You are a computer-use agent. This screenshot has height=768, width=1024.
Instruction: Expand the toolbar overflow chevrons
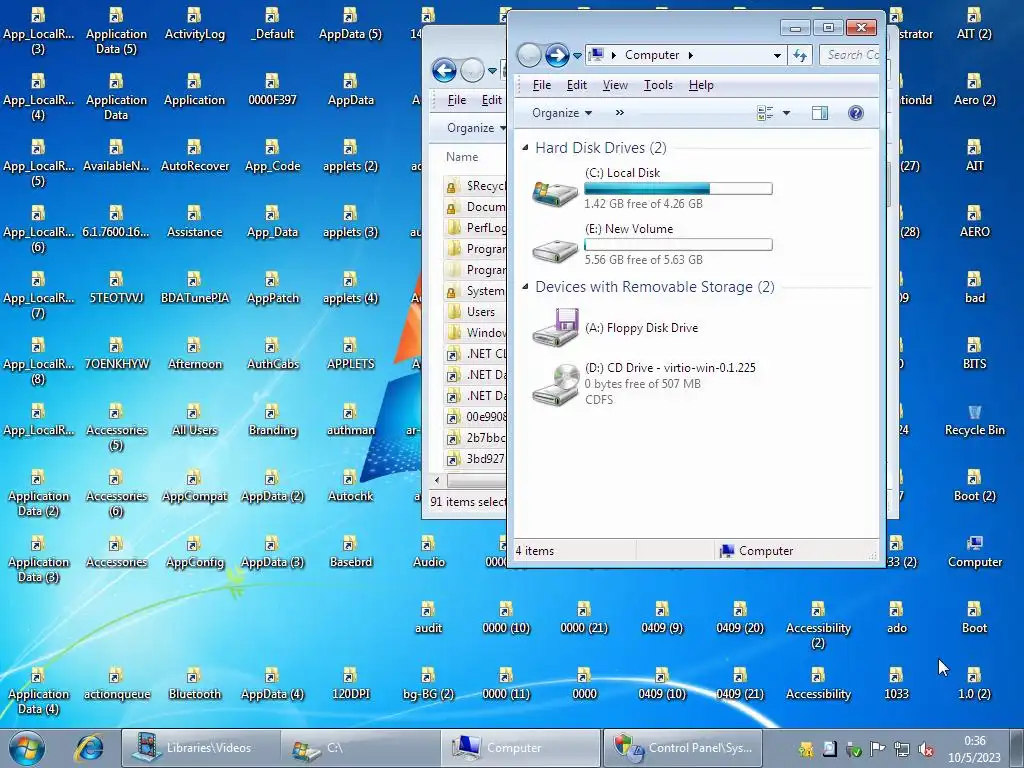[x=620, y=113]
